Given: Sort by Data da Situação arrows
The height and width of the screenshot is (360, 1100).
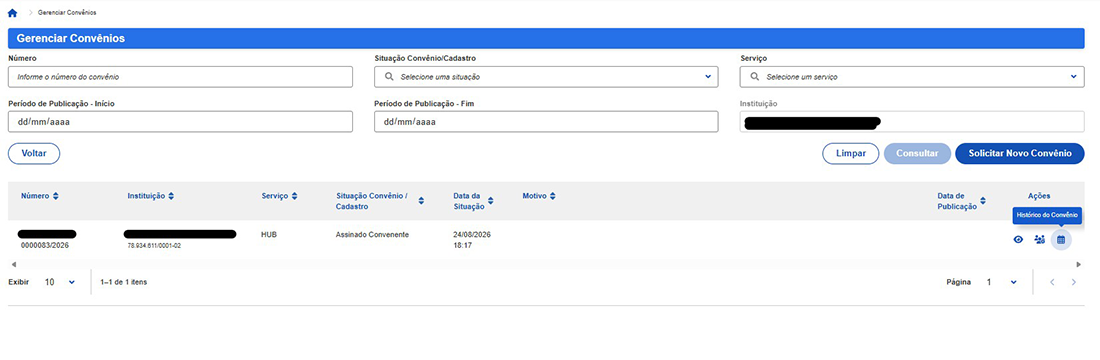Looking at the screenshot, I should click(x=490, y=201).
